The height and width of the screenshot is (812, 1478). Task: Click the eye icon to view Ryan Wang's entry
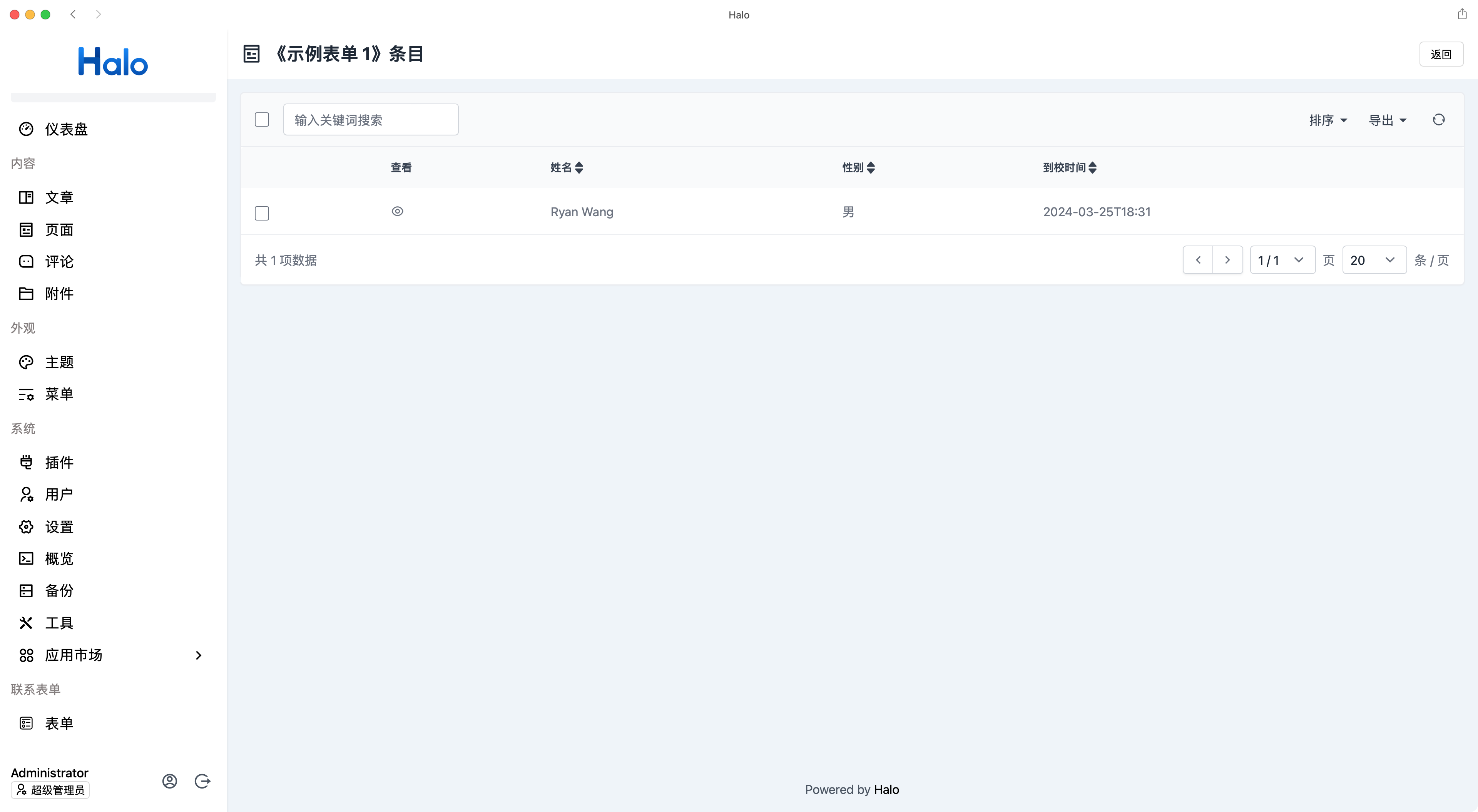pyautogui.click(x=397, y=211)
